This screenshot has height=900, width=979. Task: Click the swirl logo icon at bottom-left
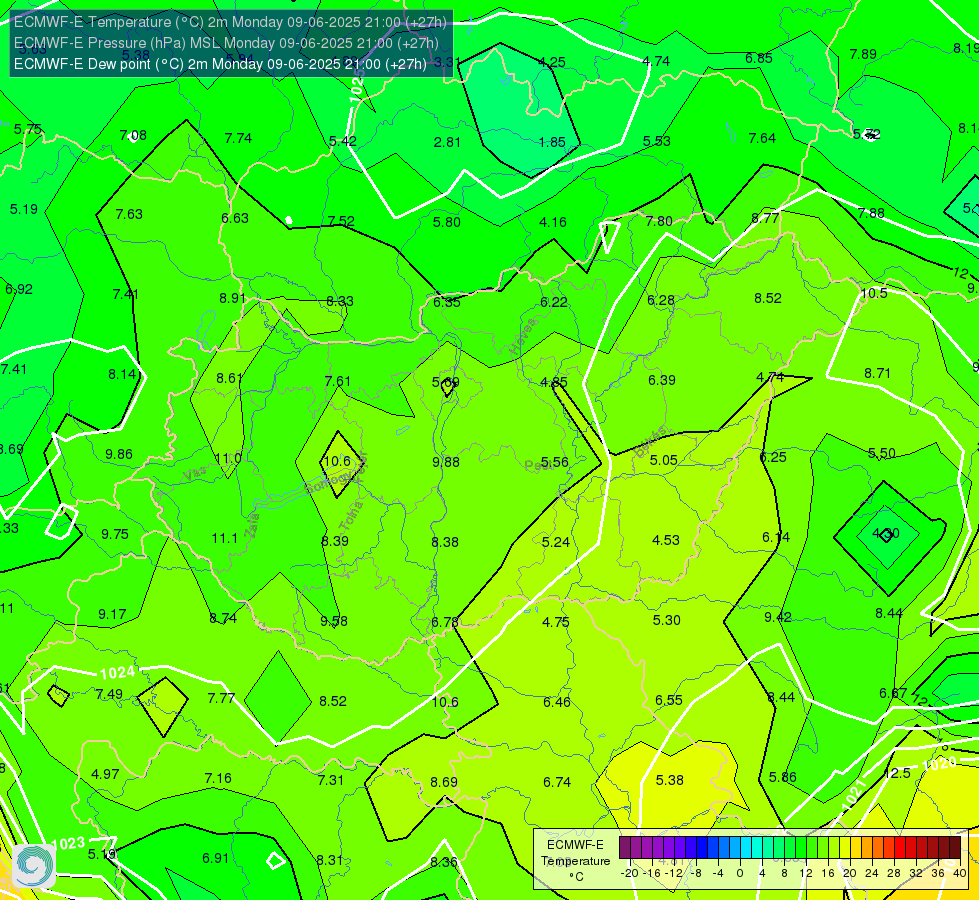click(34, 865)
